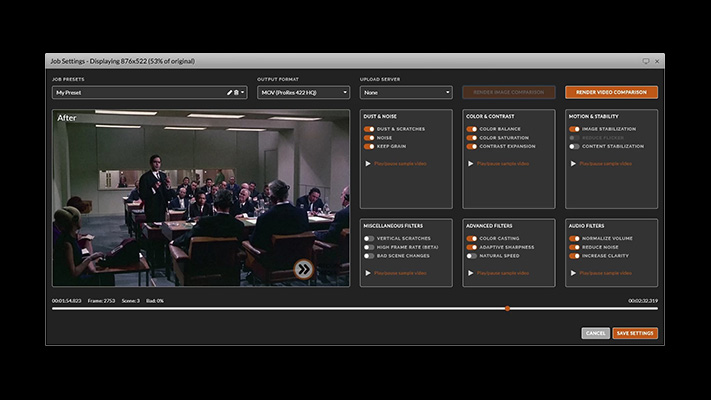Screen dimensions: 711x400
Task: Open the Audio Filters Play/pause sample video link
Action: click(x=606, y=273)
